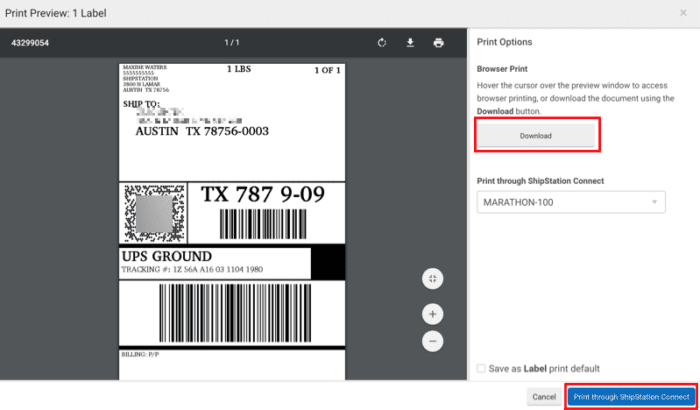Enable Save as Label print default

point(482,369)
